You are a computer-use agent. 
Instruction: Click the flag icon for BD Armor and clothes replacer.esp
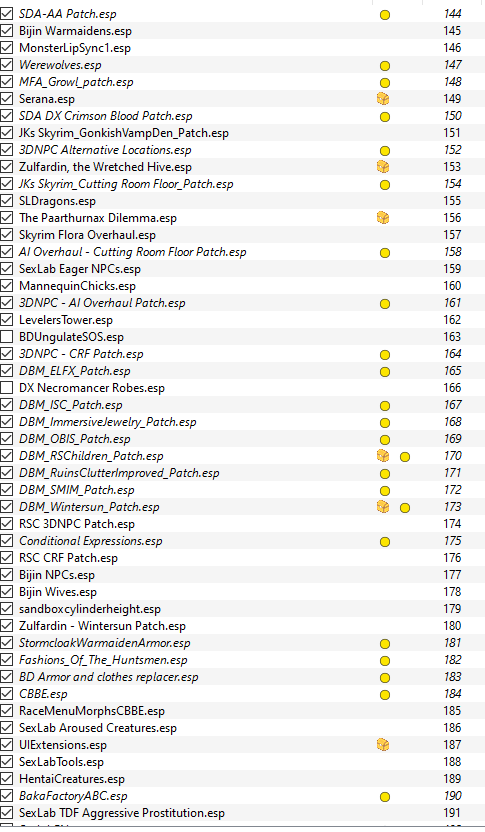point(385,678)
